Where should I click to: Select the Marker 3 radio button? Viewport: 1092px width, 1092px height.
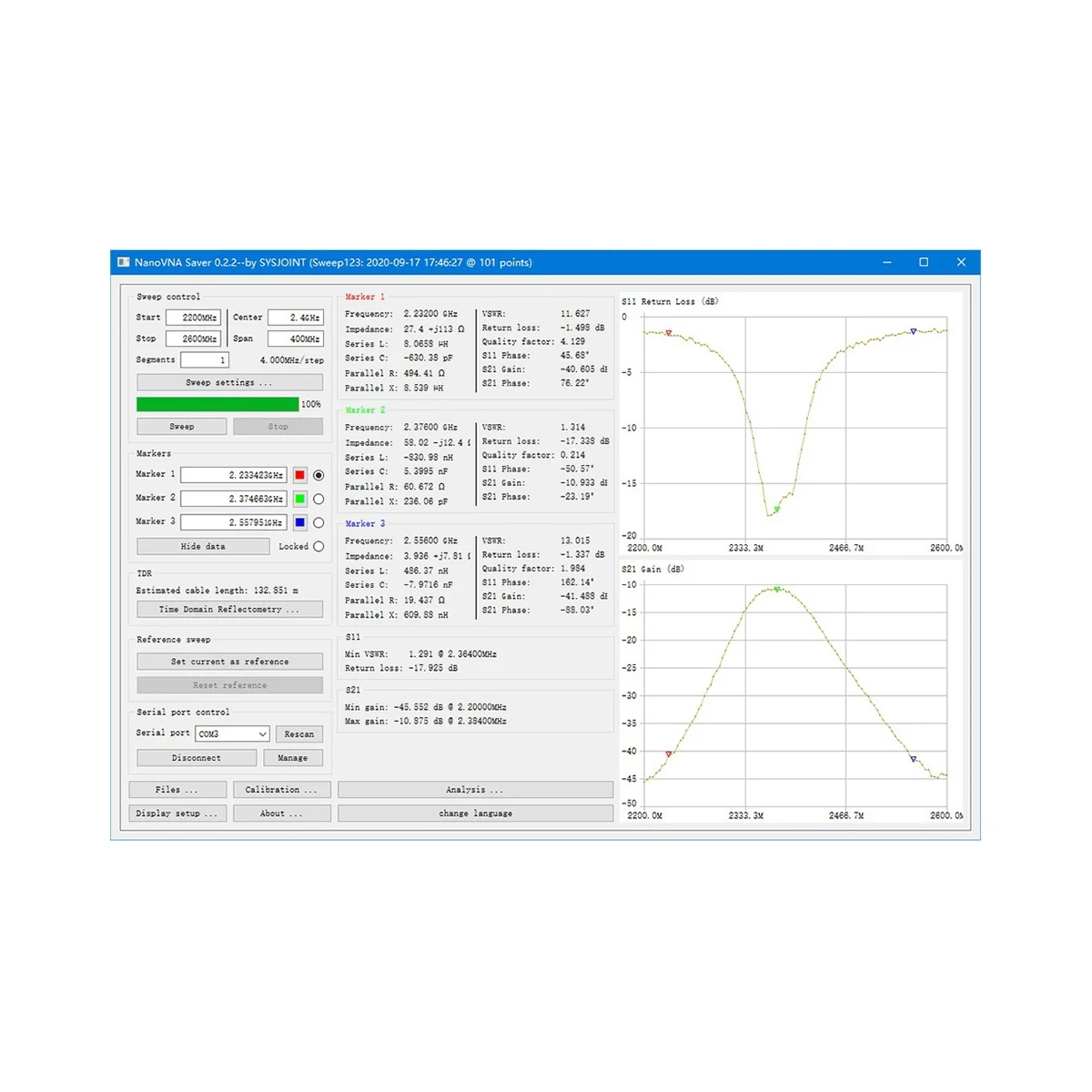point(318,522)
